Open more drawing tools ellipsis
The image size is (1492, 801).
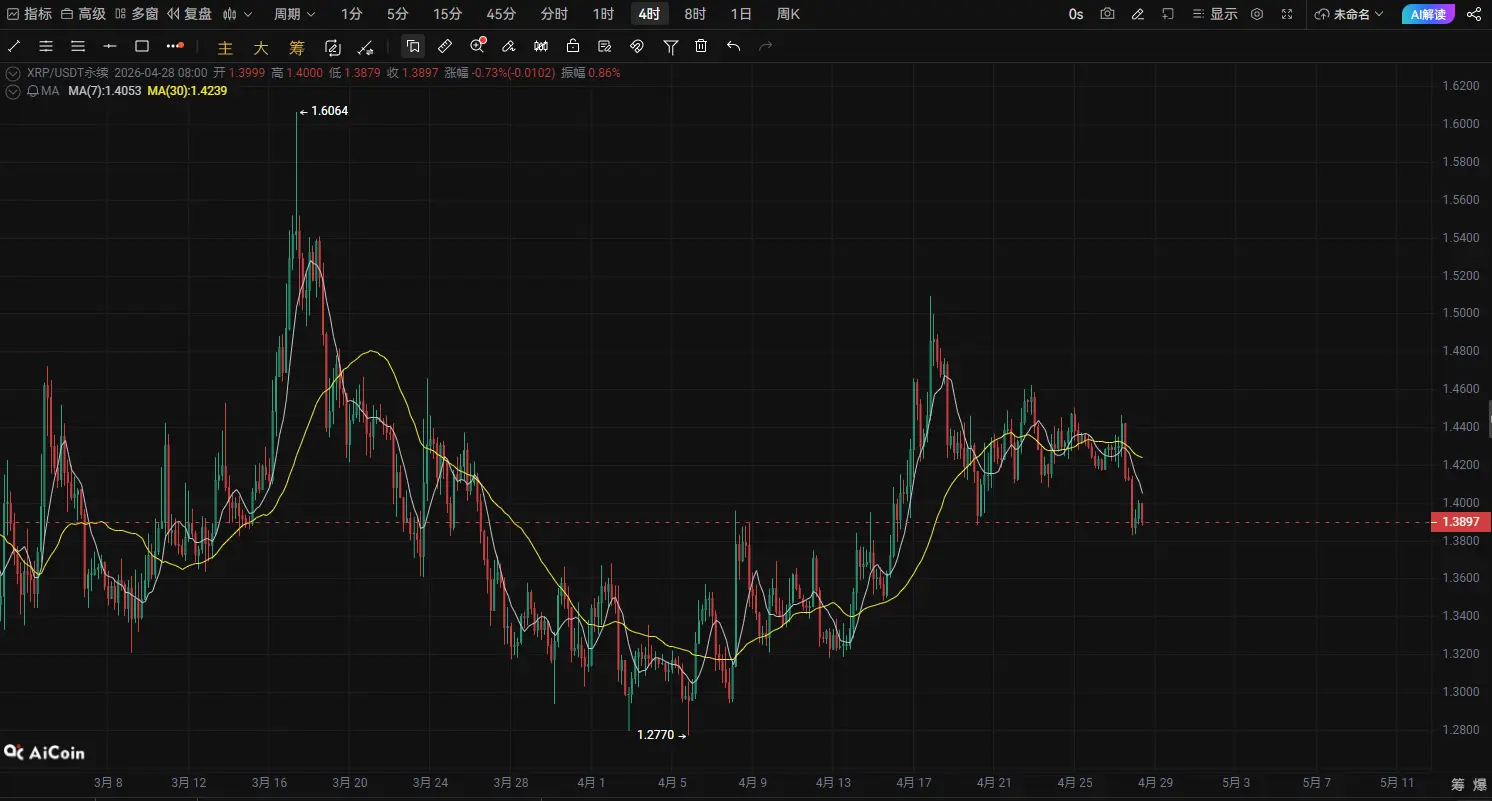click(x=175, y=46)
